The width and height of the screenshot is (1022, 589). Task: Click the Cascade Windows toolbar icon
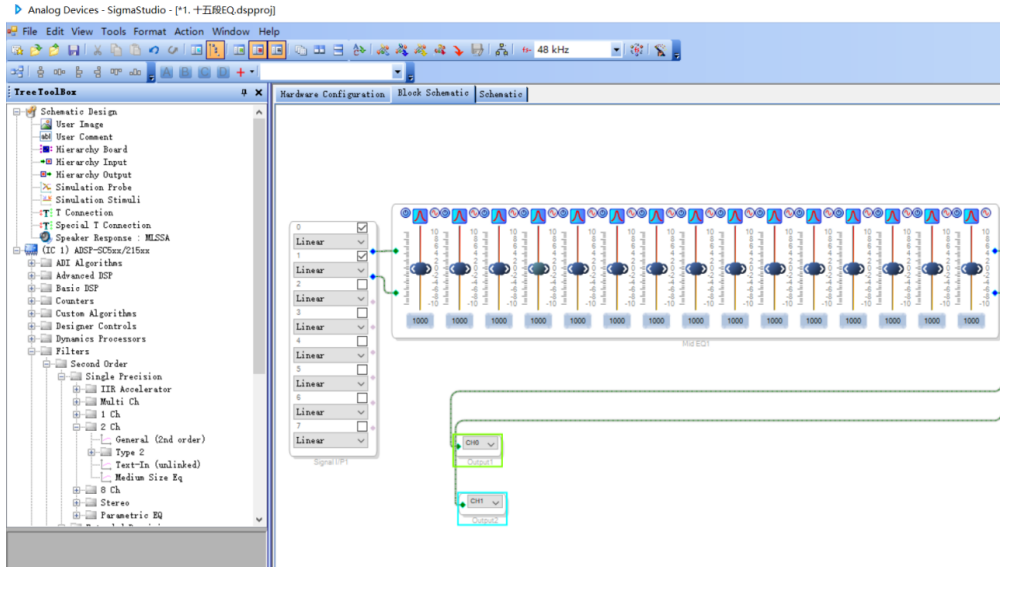tap(301, 50)
